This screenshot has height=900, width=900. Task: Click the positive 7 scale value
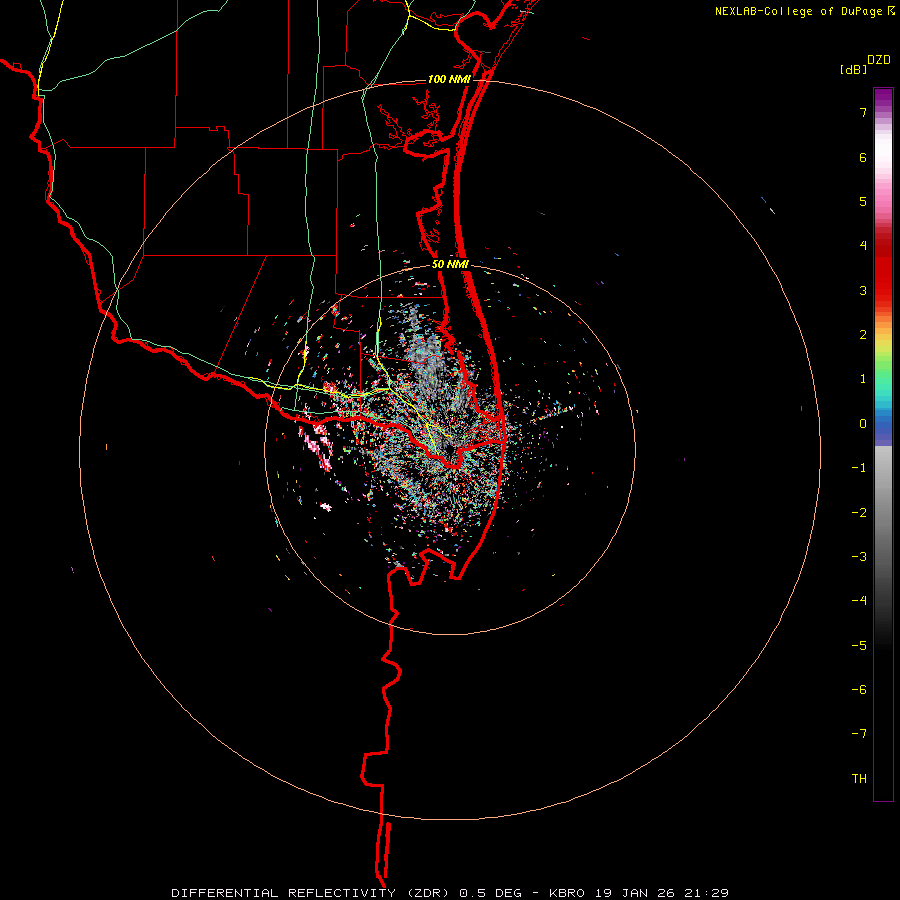click(x=863, y=112)
